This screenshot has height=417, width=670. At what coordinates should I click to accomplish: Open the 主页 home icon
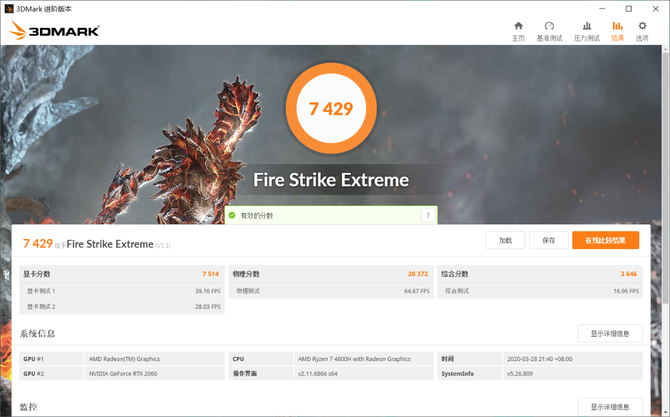(518, 26)
